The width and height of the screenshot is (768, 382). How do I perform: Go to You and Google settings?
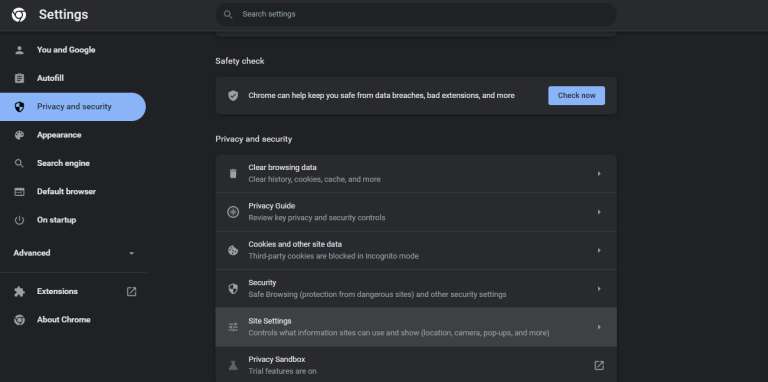click(66, 50)
